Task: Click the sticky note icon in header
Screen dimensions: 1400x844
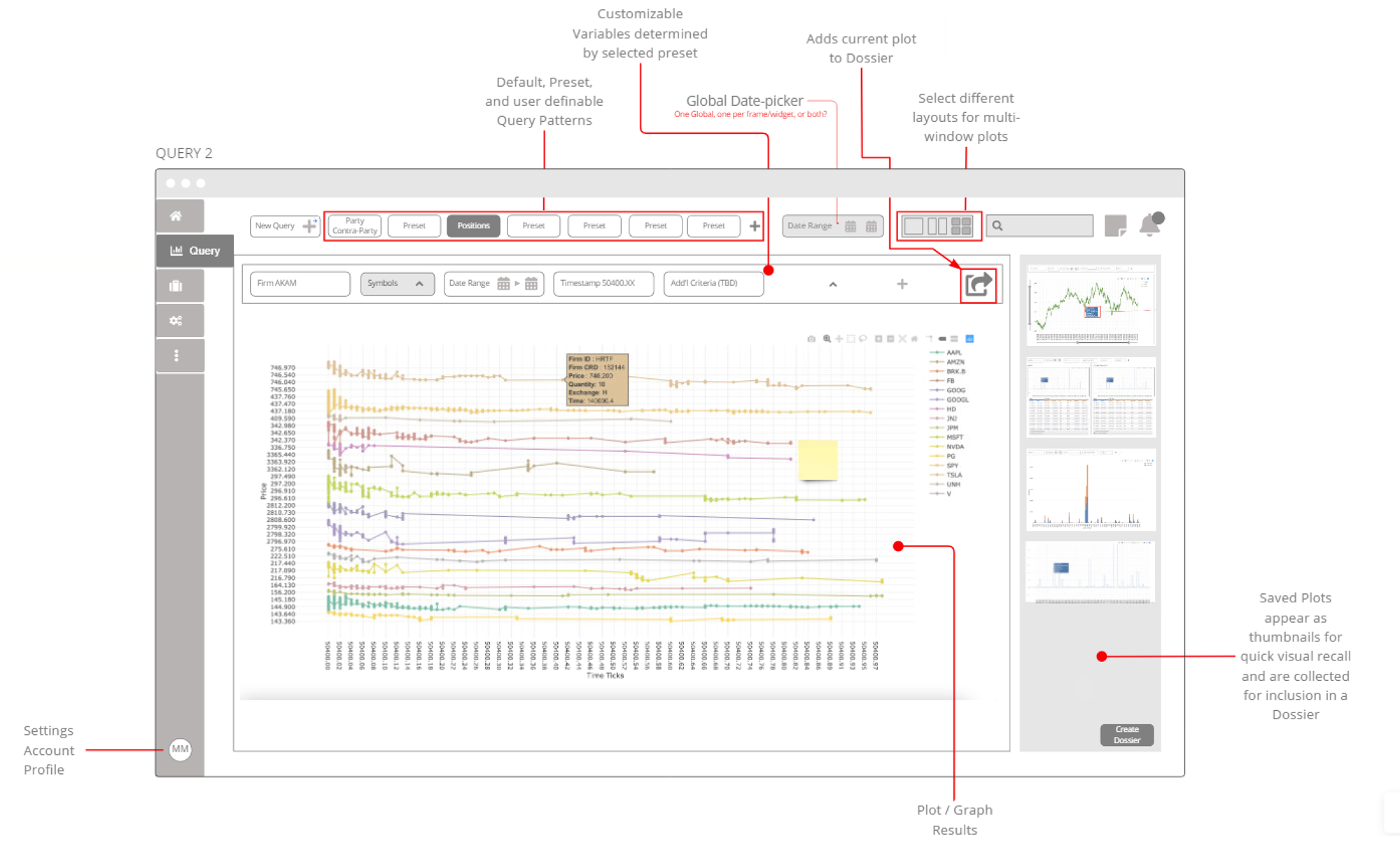Action: 1115,226
